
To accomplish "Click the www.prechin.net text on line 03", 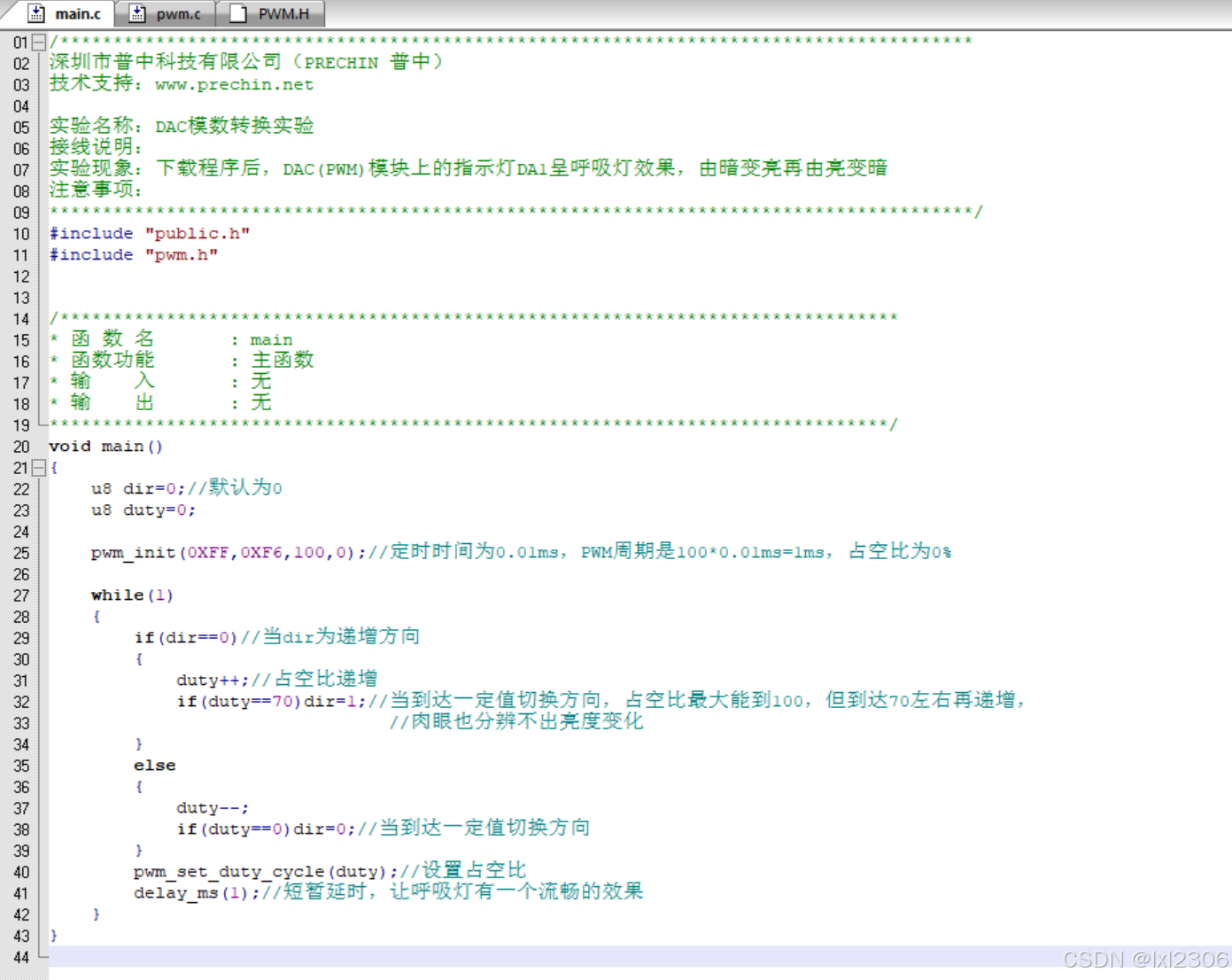I will 234,85.
